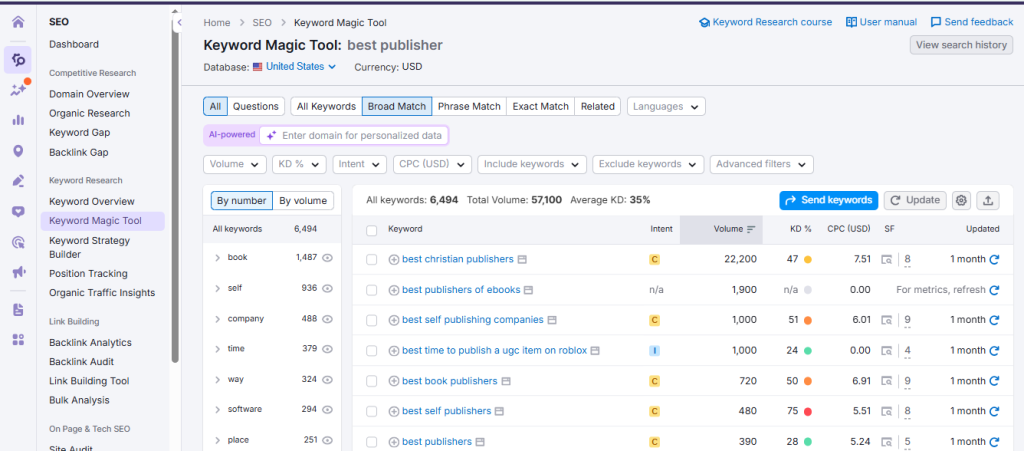The width and height of the screenshot is (1024, 451).
Task: Select the Questions tab
Action: (x=256, y=106)
